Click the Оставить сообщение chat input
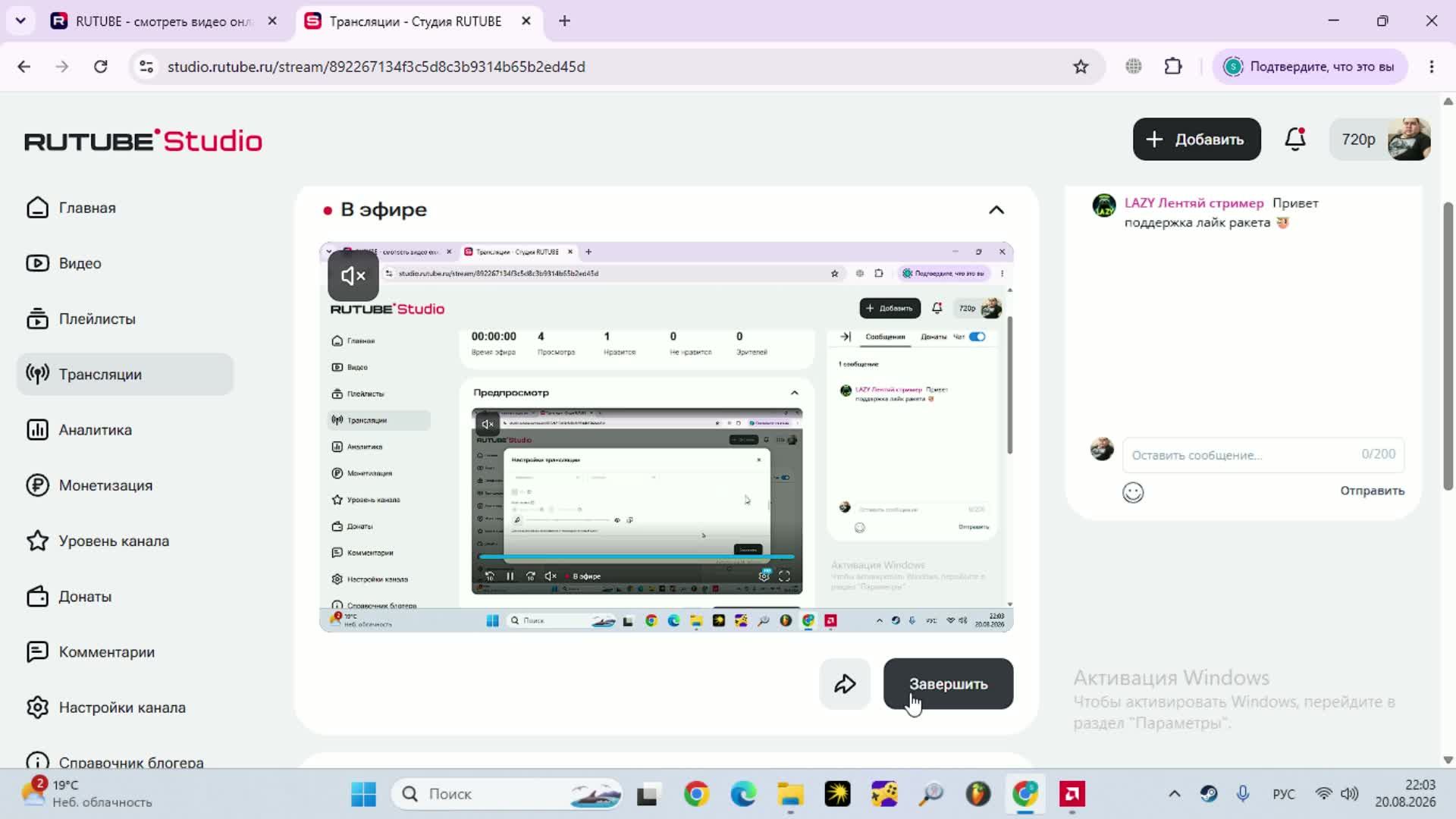1456x819 pixels. tap(1263, 455)
